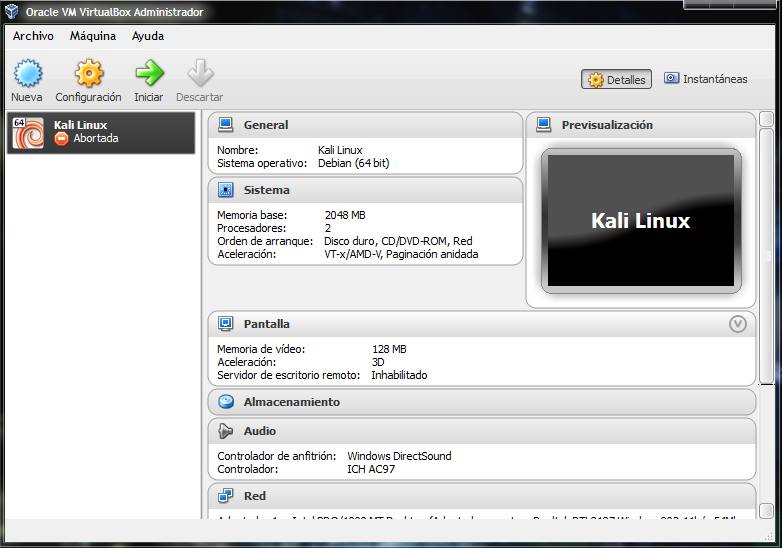Viewport: 782px width, 548px height.
Task: Open the Audio section header
Action: [482, 431]
